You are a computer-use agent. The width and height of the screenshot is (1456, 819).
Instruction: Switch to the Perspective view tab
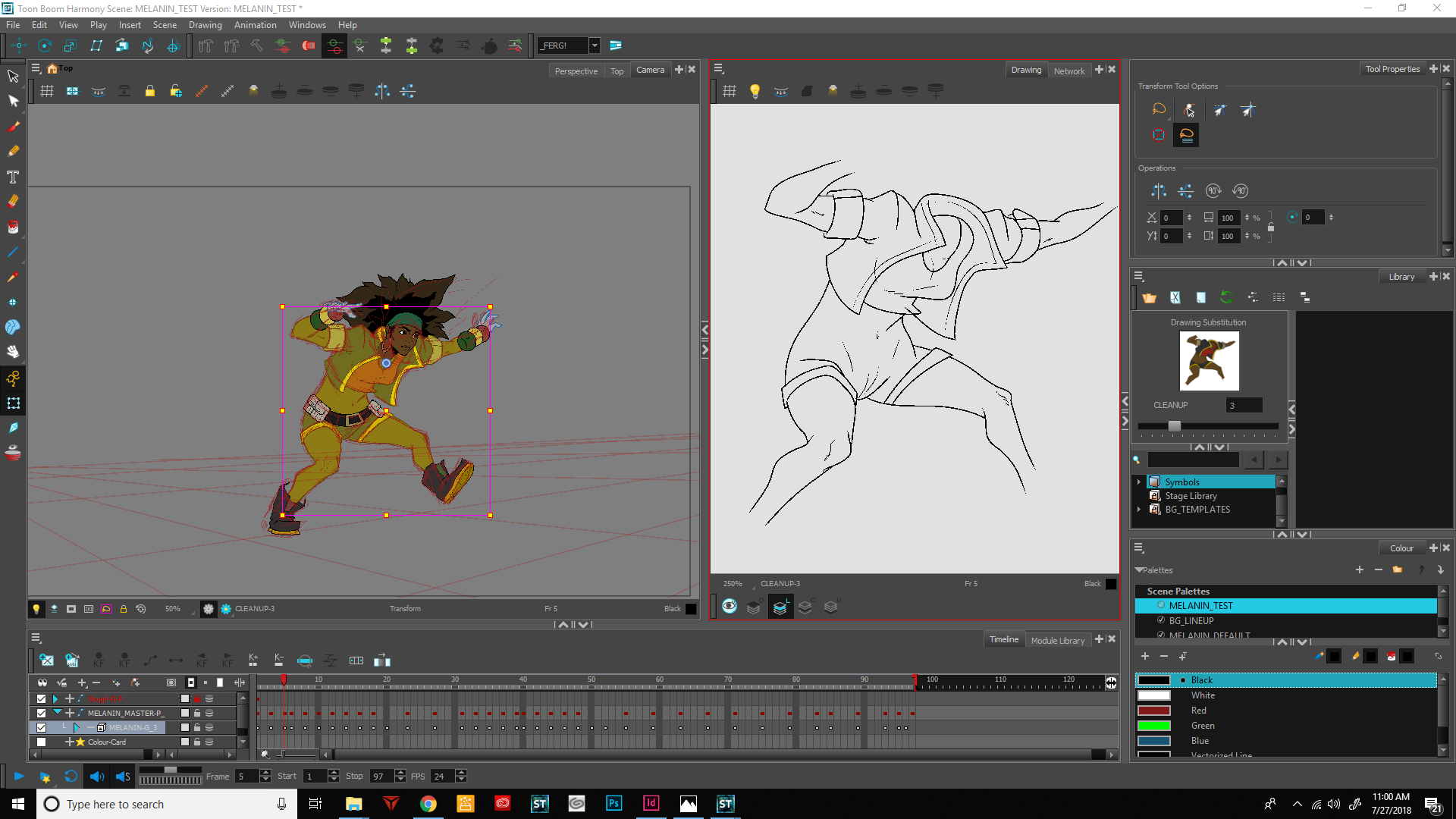coord(576,71)
